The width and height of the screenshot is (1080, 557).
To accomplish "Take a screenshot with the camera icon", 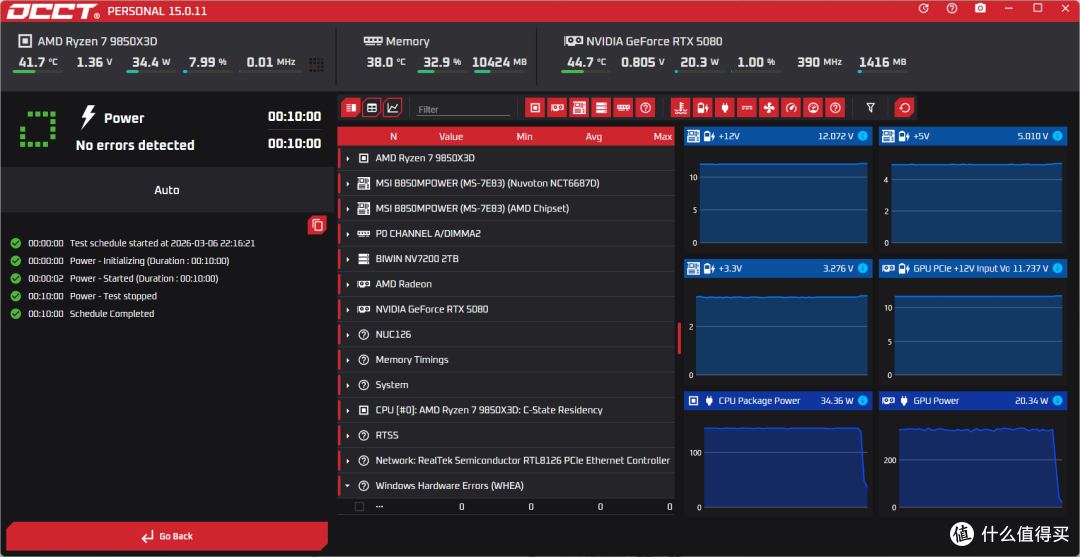I will 980,8.
